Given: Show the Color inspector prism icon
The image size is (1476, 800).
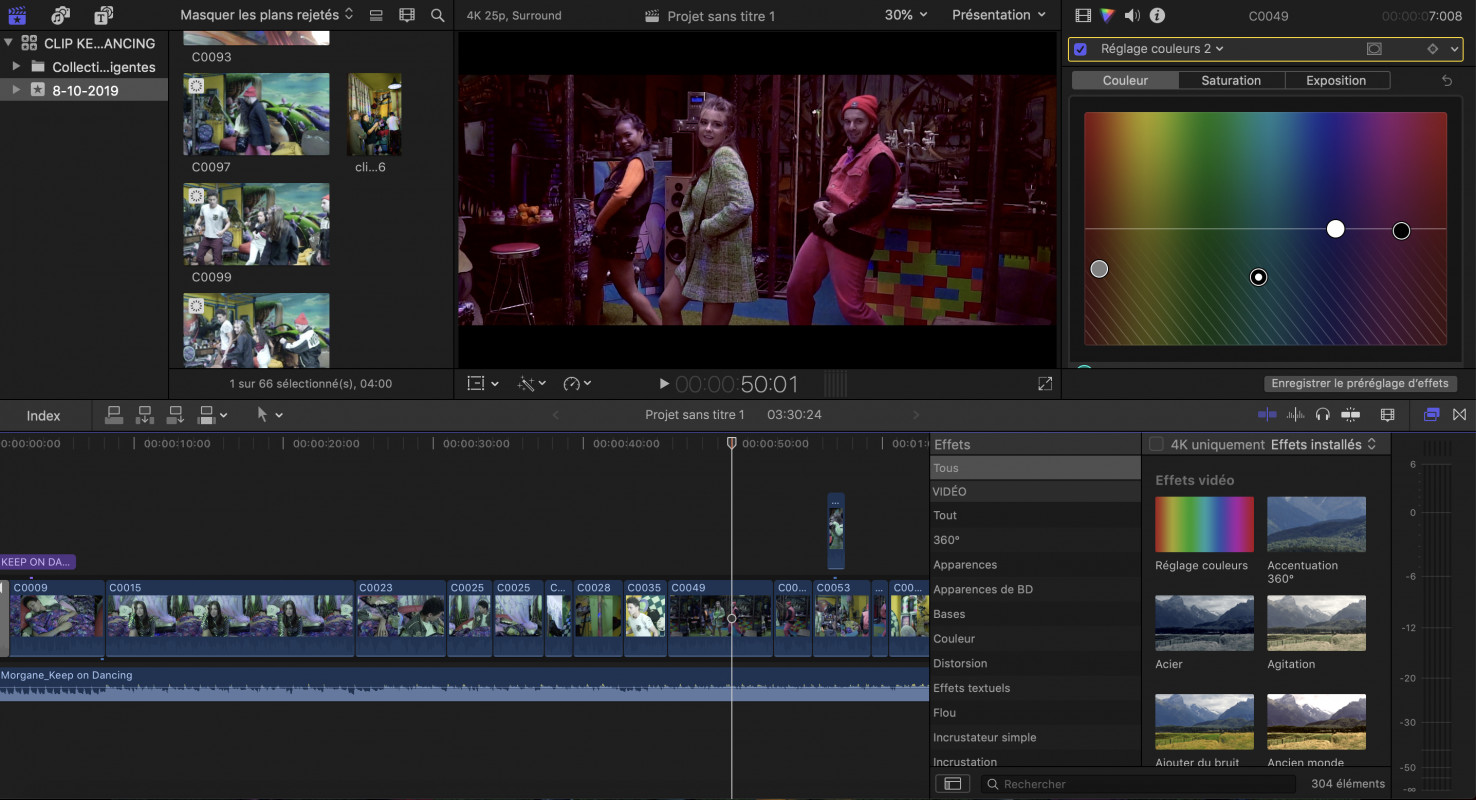Looking at the screenshot, I should (x=1107, y=15).
